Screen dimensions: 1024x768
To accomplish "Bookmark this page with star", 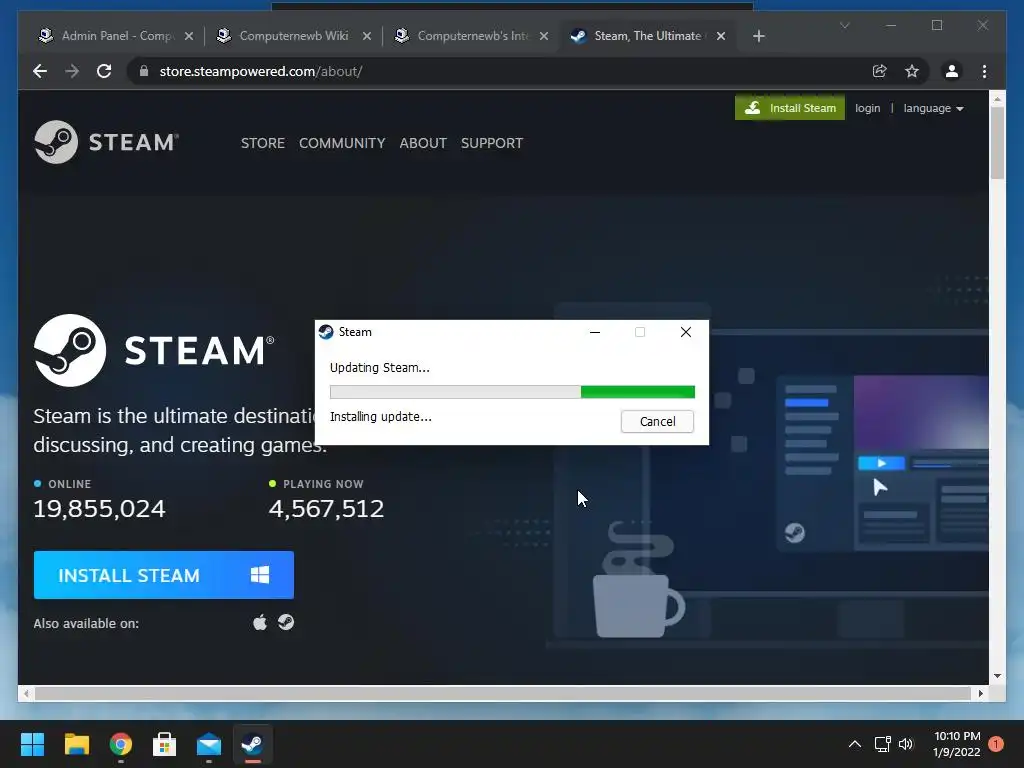I will pyautogui.click(x=912, y=71).
